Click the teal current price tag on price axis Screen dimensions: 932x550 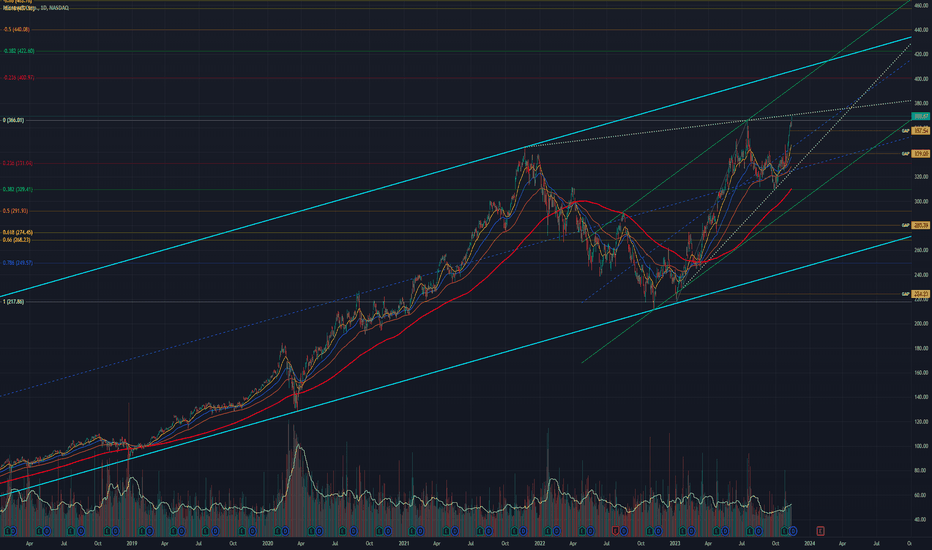[x=921, y=117]
